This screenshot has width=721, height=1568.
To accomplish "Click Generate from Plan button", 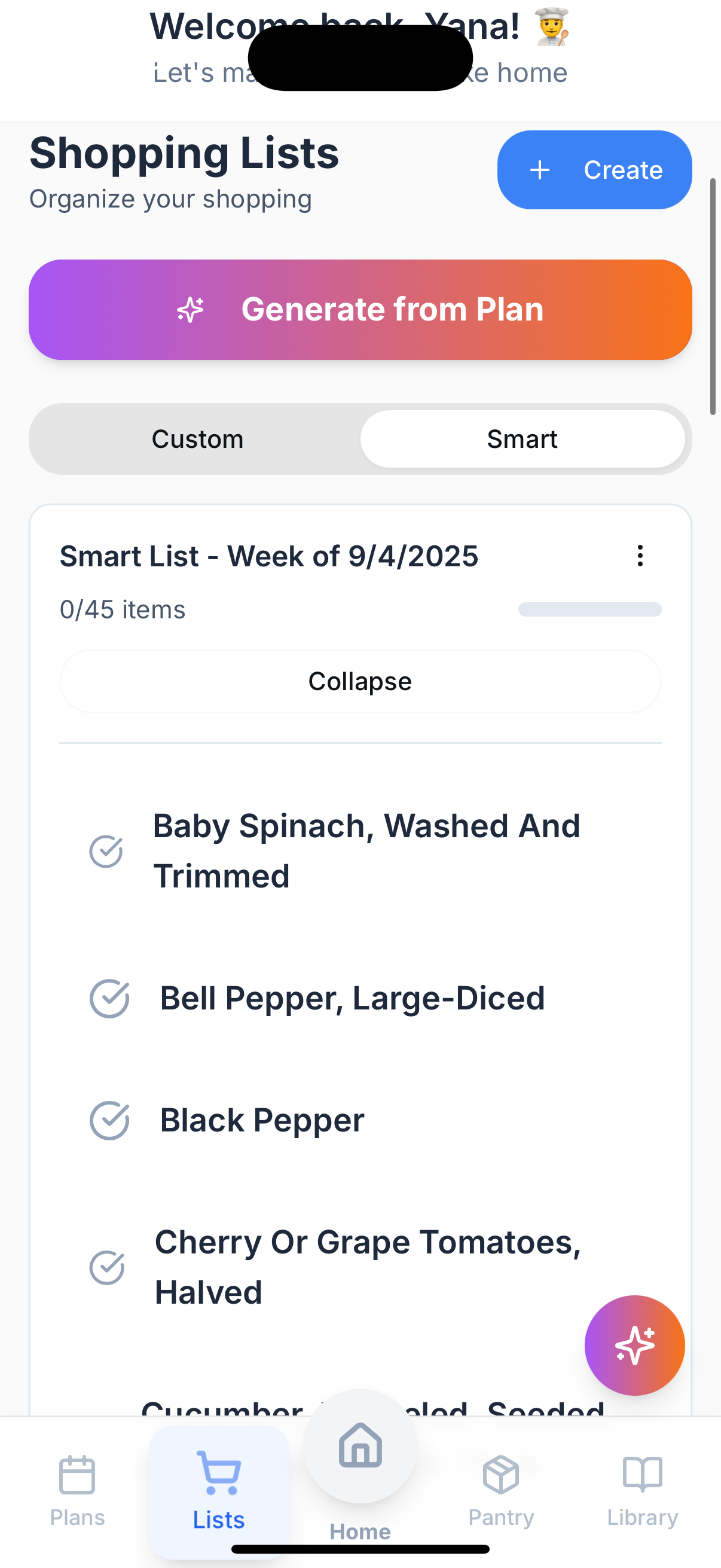I will 360,309.
